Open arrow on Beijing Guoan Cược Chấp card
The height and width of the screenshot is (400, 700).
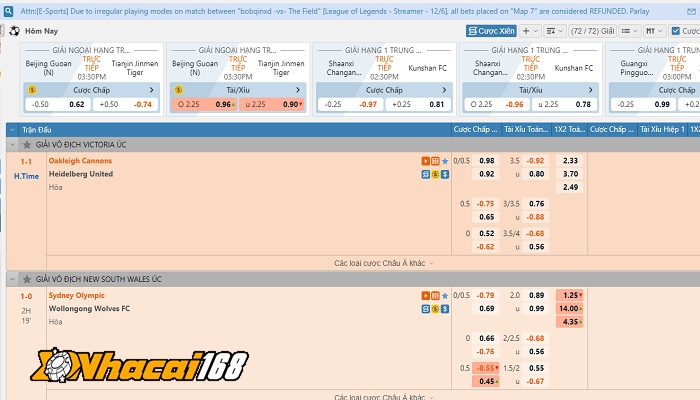tap(151, 90)
